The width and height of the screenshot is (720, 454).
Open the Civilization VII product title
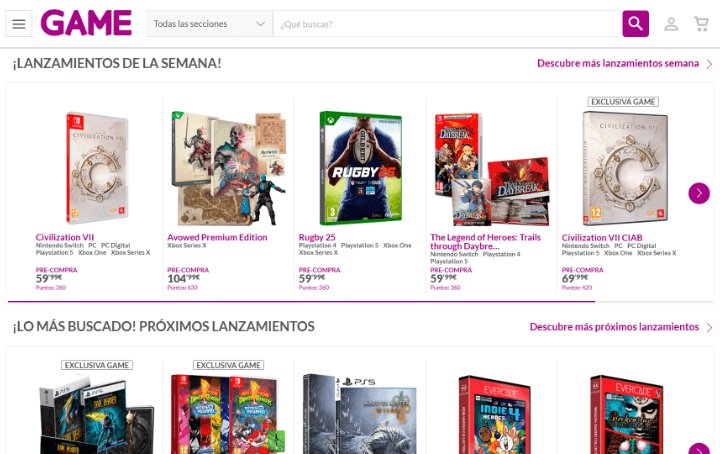click(65, 237)
